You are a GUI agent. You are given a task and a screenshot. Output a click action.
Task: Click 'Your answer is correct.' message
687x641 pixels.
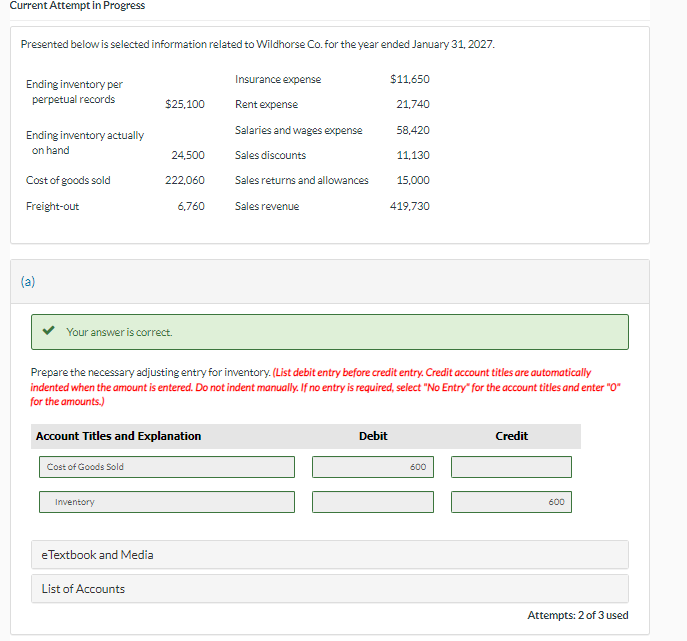click(119, 333)
